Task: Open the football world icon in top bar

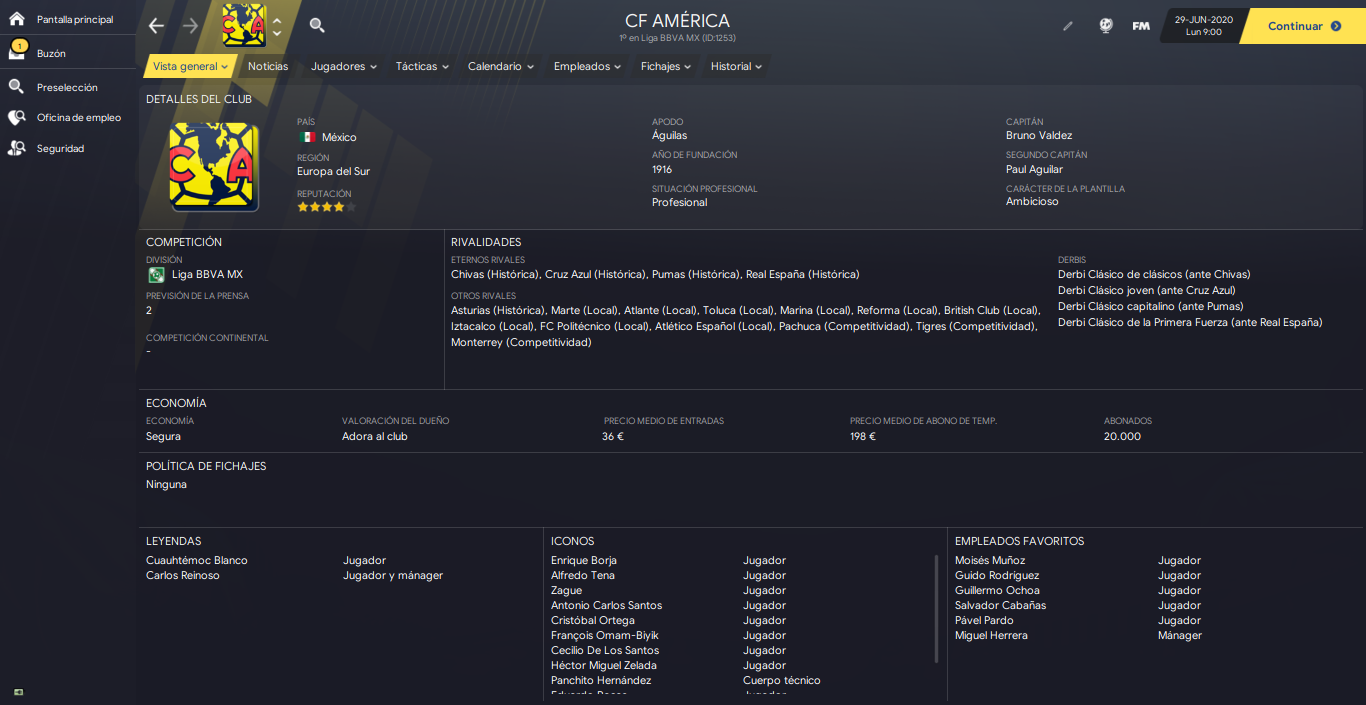Action: (x=1105, y=26)
